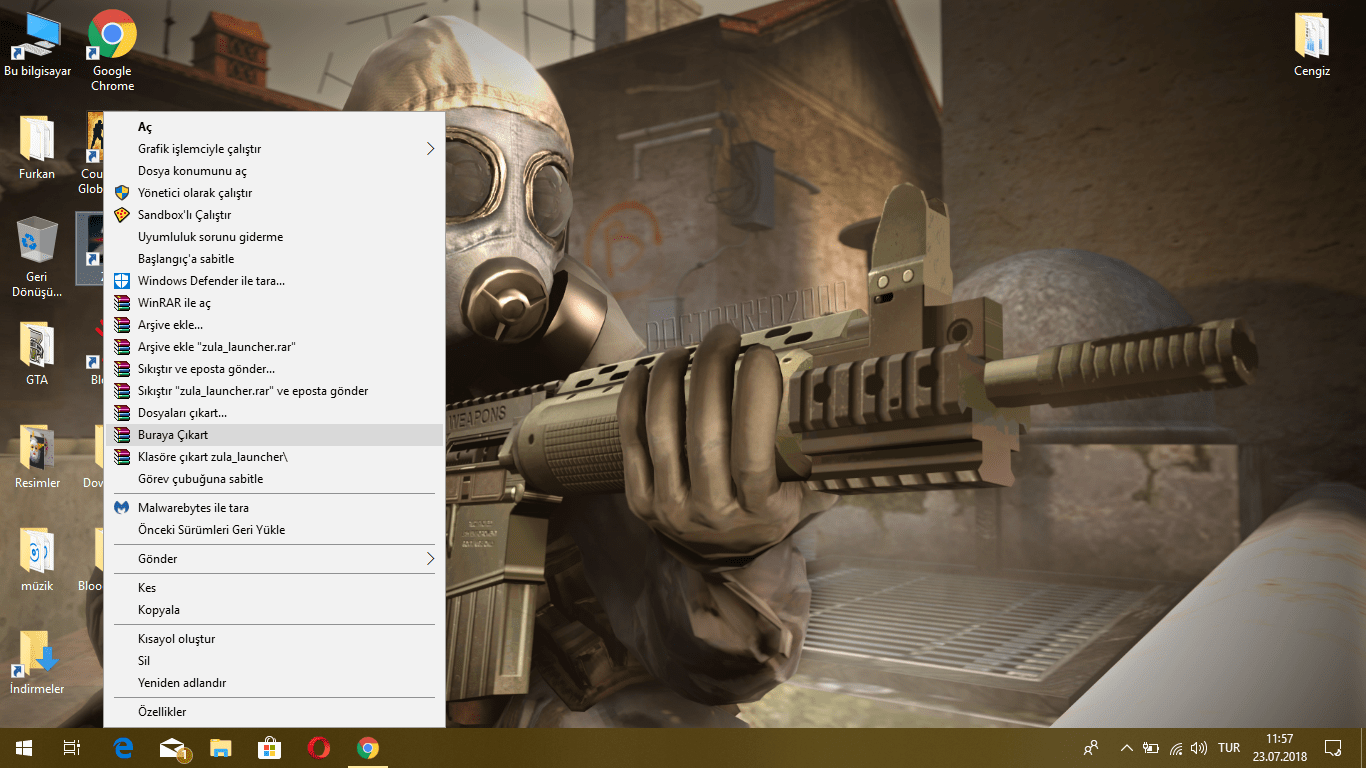Select Uyumluluk sorunu giderme
This screenshot has height=768, width=1366.
pos(274,237)
